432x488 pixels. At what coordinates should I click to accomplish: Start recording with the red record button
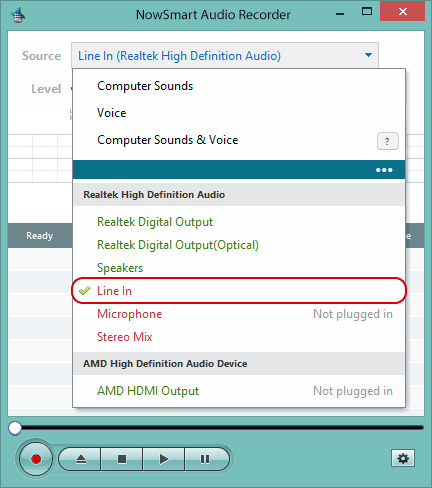coord(36,459)
